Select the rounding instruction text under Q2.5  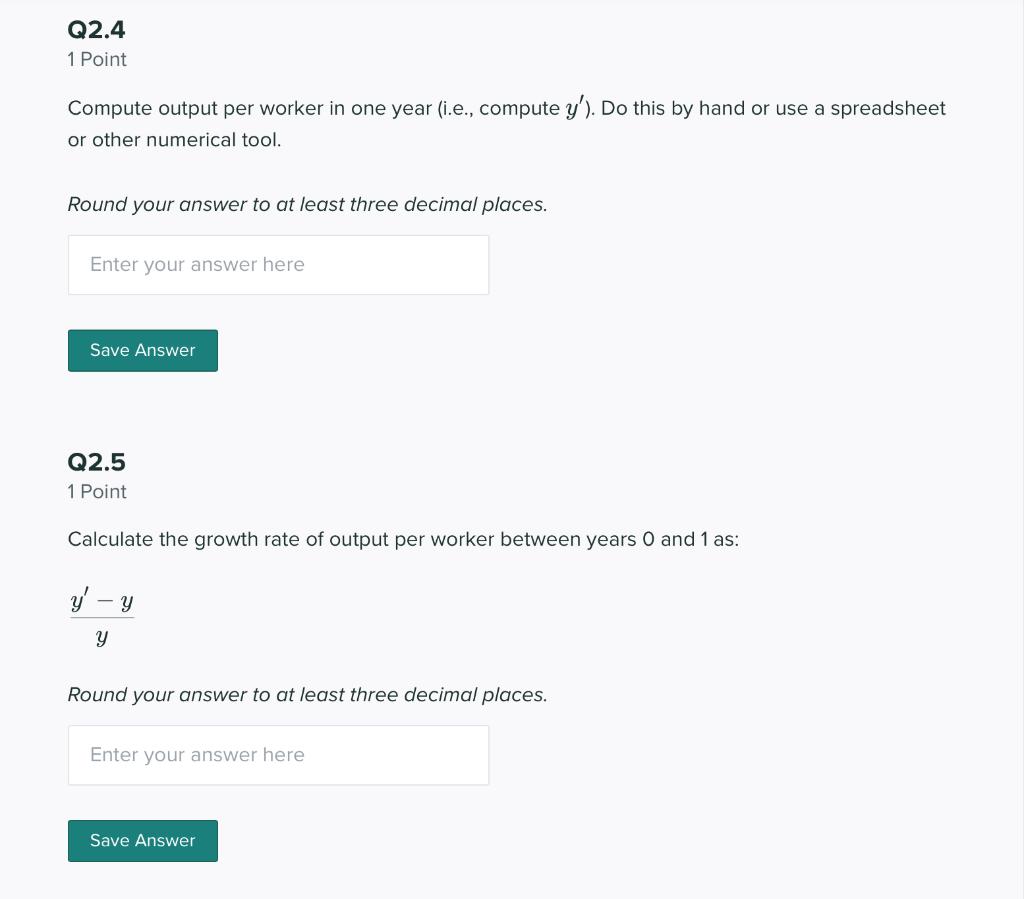tap(307, 694)
